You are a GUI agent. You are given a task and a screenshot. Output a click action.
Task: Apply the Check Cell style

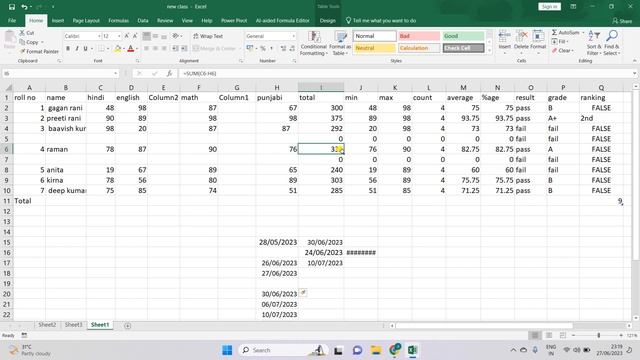click(x=463, y=48)
